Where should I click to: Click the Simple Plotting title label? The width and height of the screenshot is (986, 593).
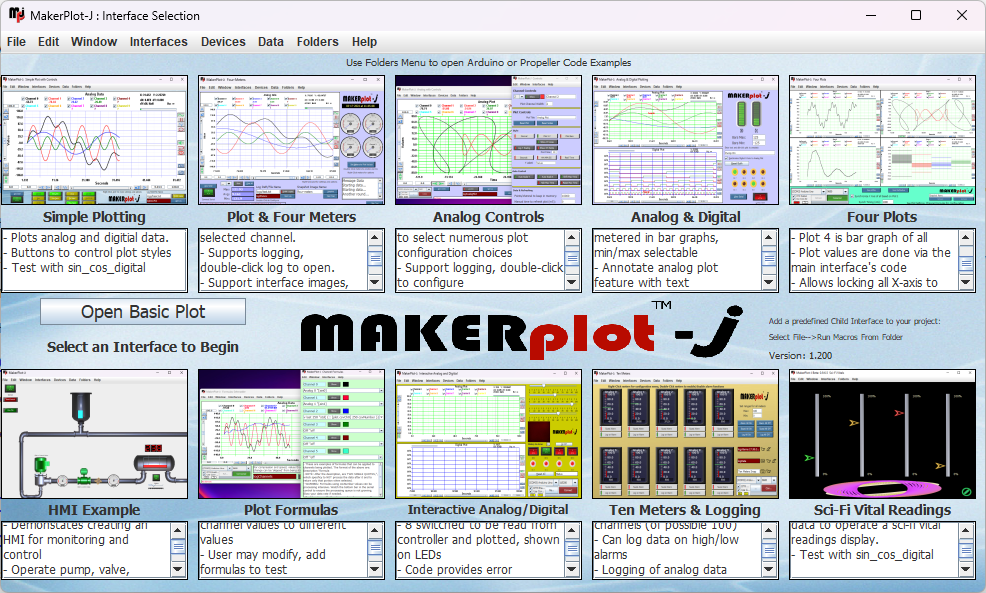94,217
